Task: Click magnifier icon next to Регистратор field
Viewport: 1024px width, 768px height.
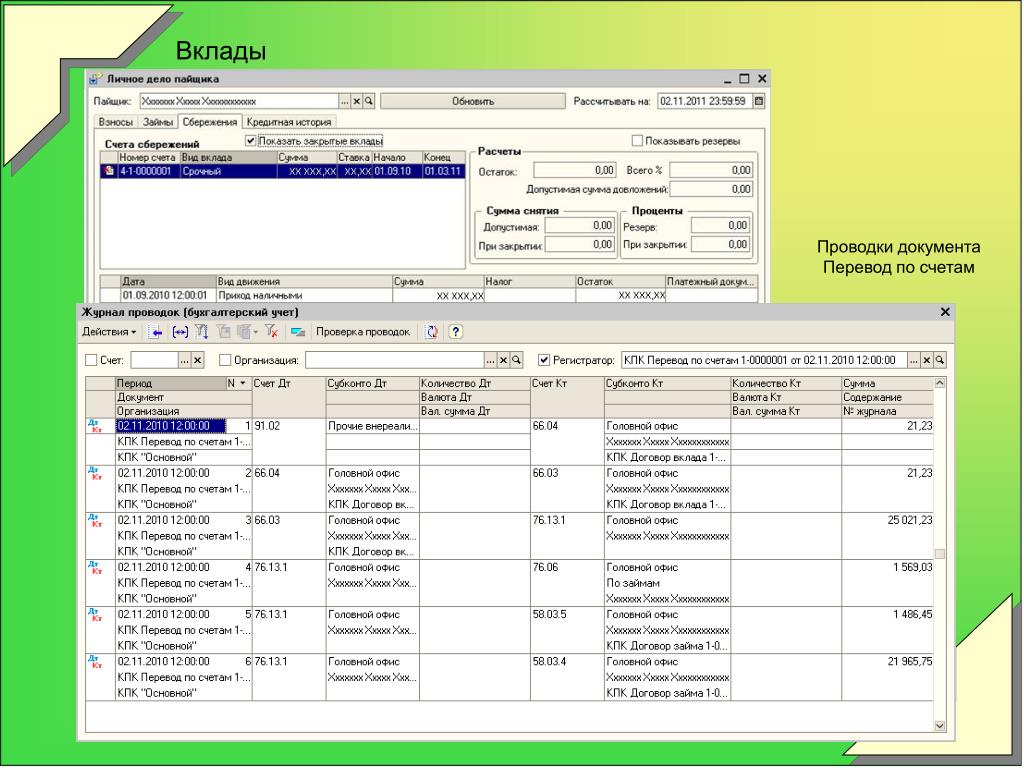Action: click(940, 360)
